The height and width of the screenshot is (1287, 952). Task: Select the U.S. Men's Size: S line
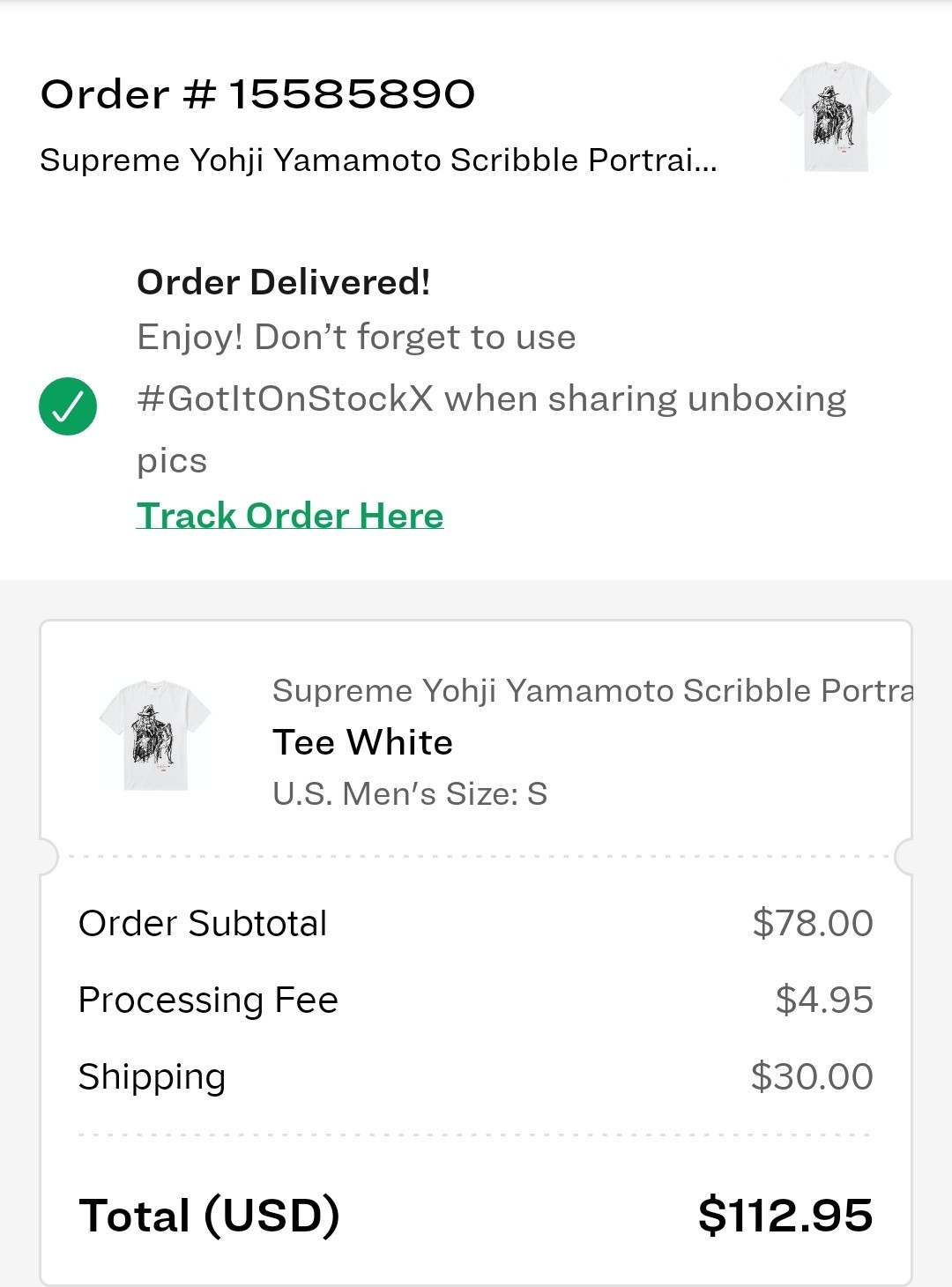(x=410, y=793)
